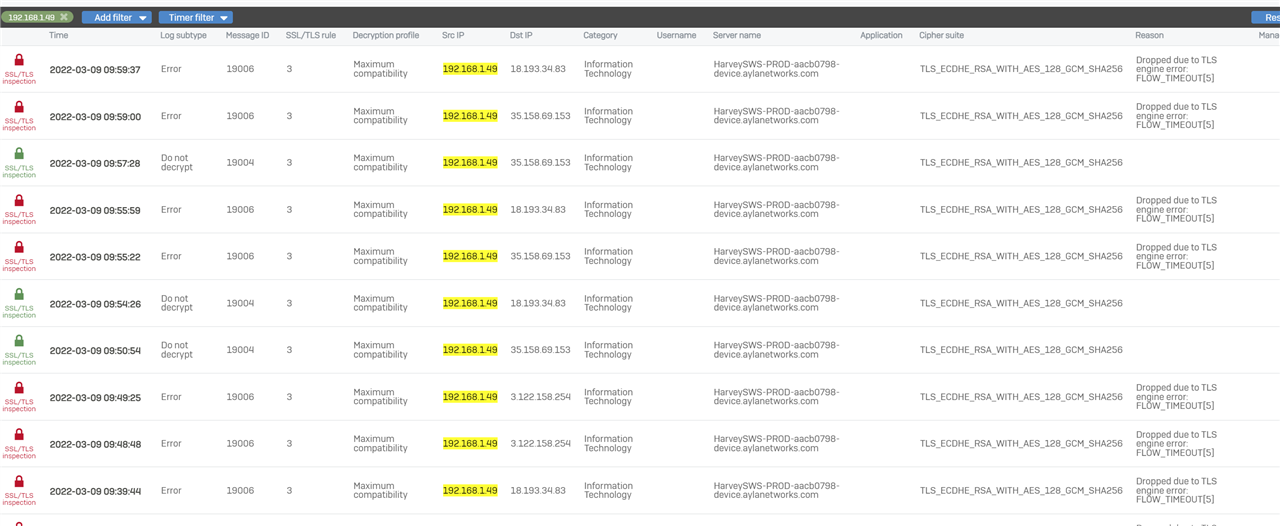
Task: Click the red lock icon for 09:55:22 entry
Action: (x=19, y=247)
